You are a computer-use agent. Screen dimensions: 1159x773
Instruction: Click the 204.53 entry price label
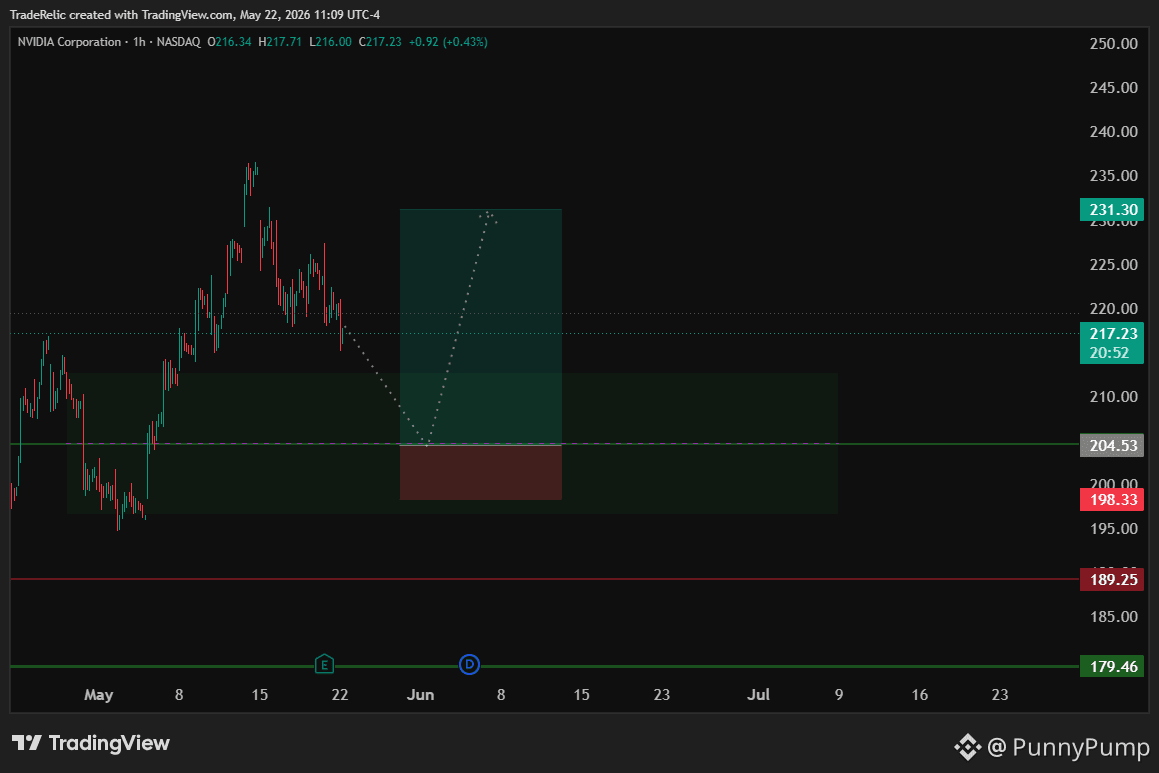coord(1112,446)
